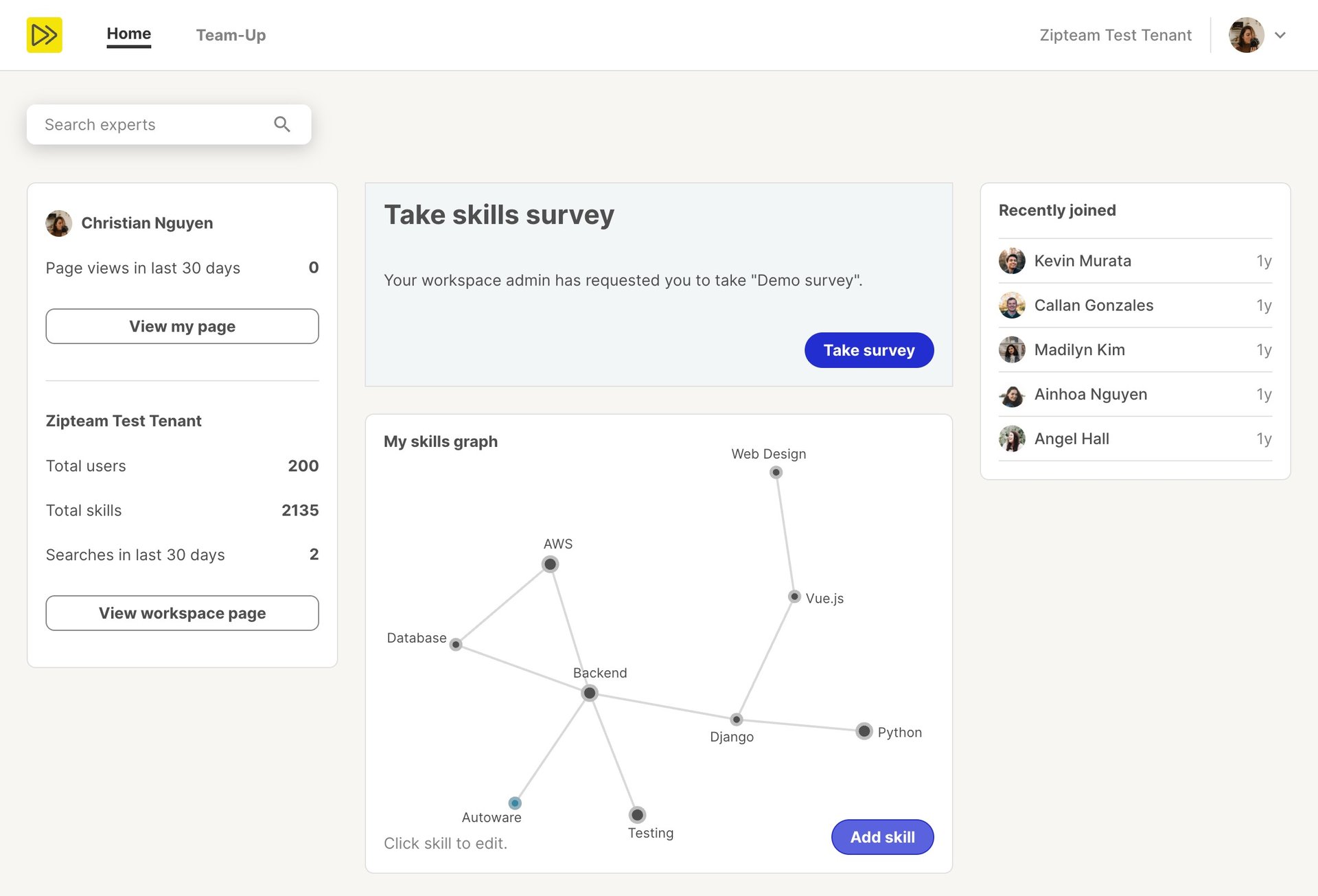Click the blue Autoware skill node
1318x896 pixels.
click(515, 803)
